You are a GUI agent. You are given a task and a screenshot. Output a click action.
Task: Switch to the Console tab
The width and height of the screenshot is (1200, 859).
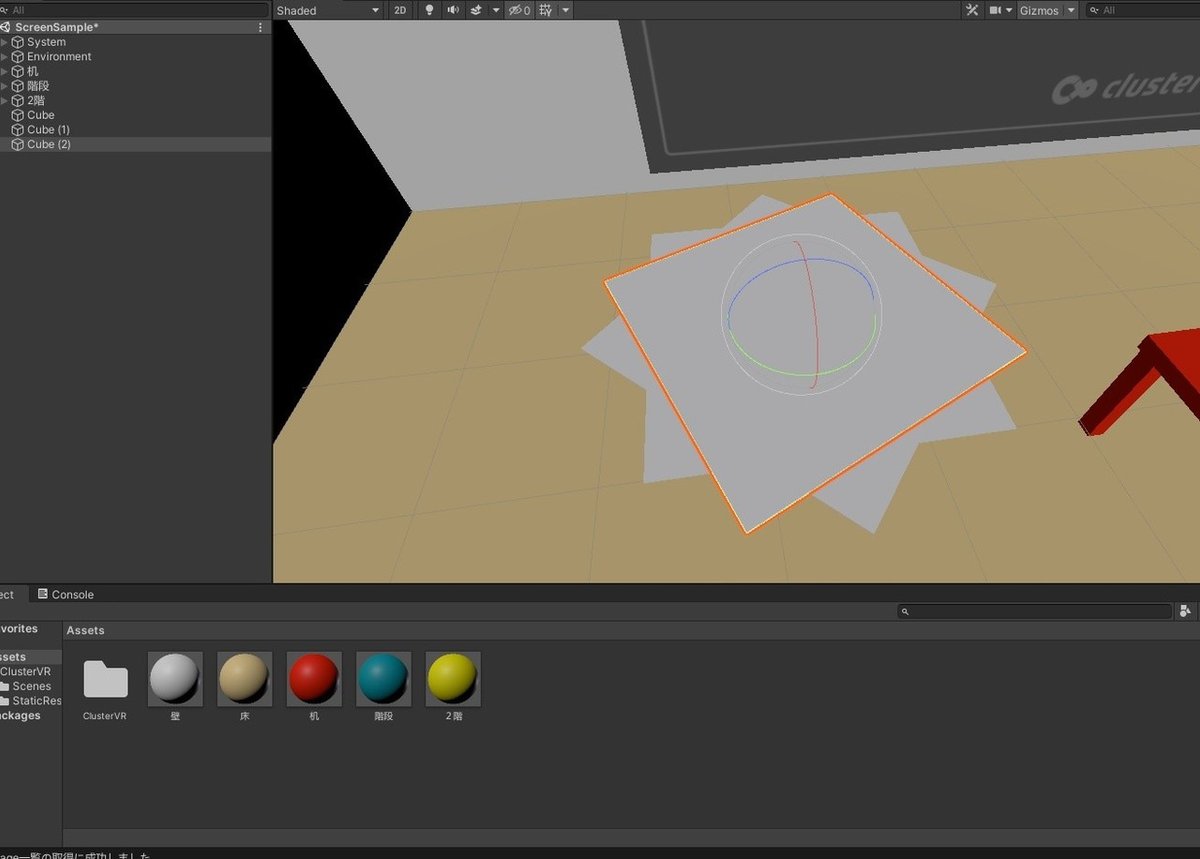tap(65, 594)
